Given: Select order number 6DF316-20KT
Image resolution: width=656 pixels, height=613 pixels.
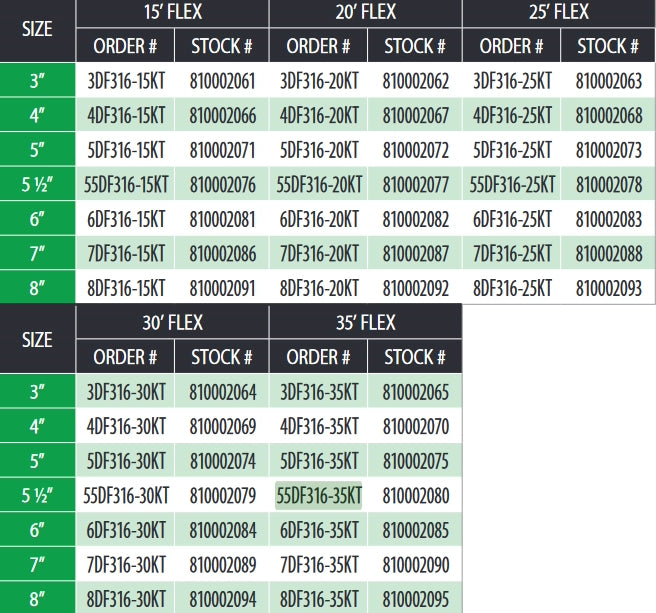Looking at the screenshot, I should click(319, 219).
